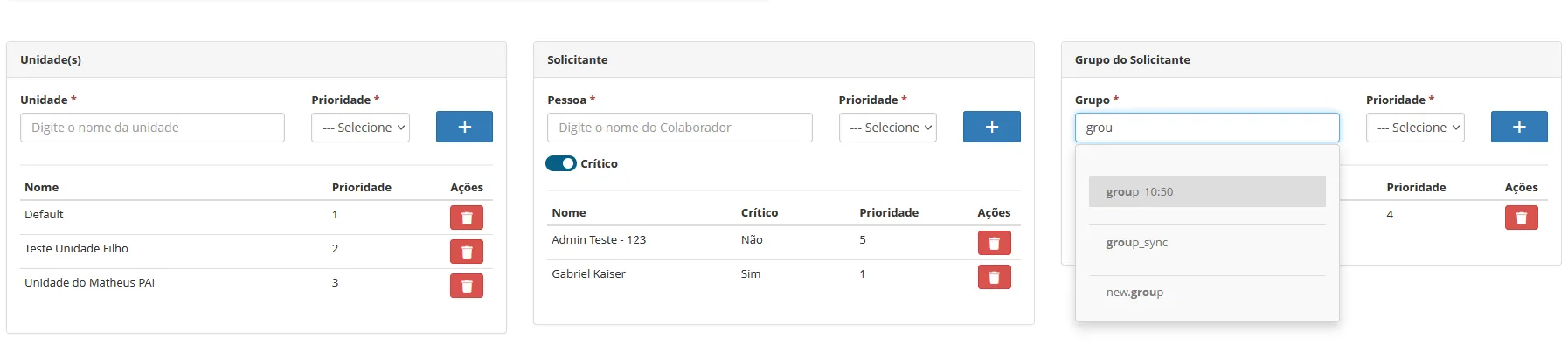Delete the Teste Unidade Filho row
Screen dimensions: 1568x359
pyautogui.click(x=466, y=252)
